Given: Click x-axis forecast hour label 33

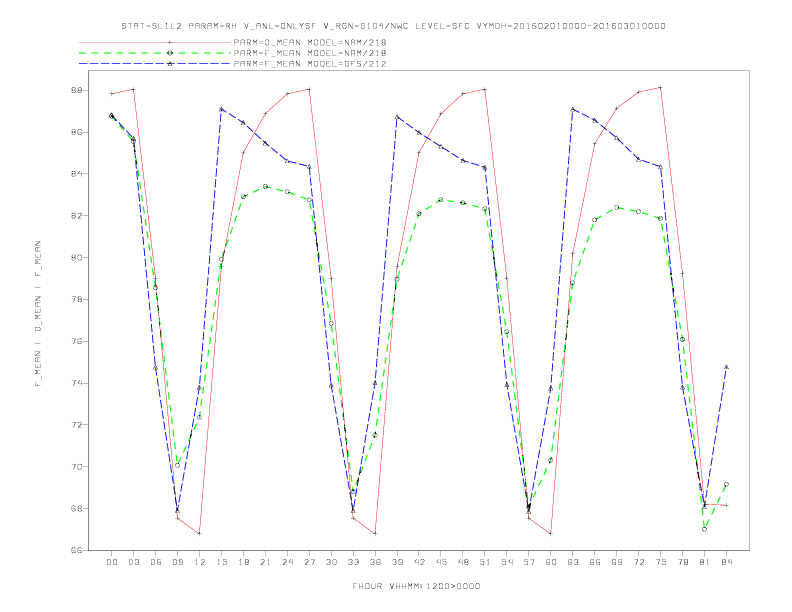Looking at the screenshot, I should click(353, 562).
